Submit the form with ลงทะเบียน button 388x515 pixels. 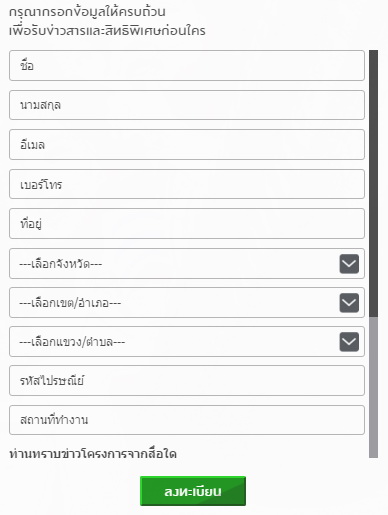click(193, 491)
